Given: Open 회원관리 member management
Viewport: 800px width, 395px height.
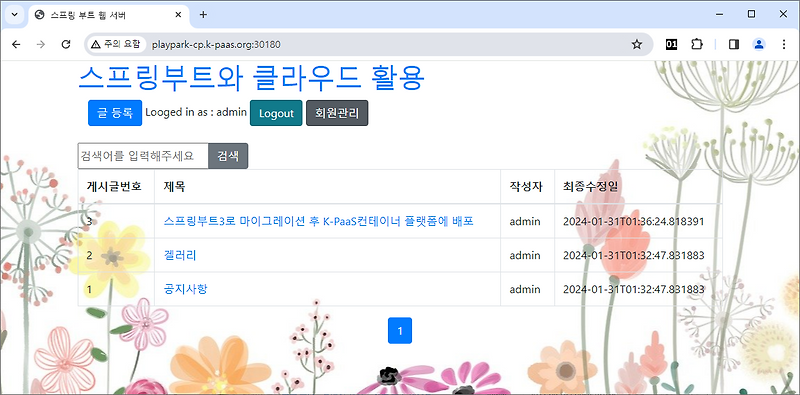Looking at the screenshot, I should pyautogui.click(x=337, y=113).
